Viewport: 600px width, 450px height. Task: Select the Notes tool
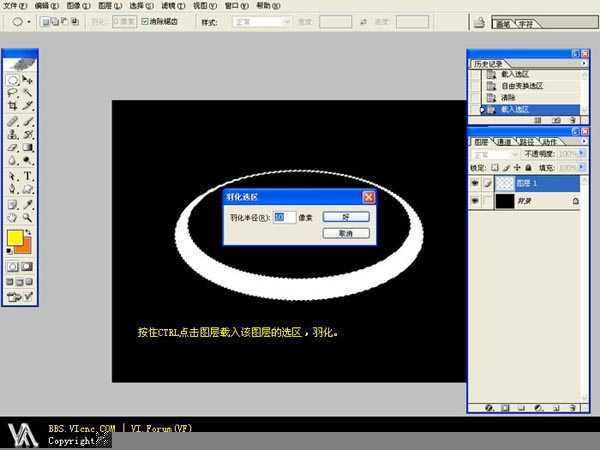click(13, 205)
